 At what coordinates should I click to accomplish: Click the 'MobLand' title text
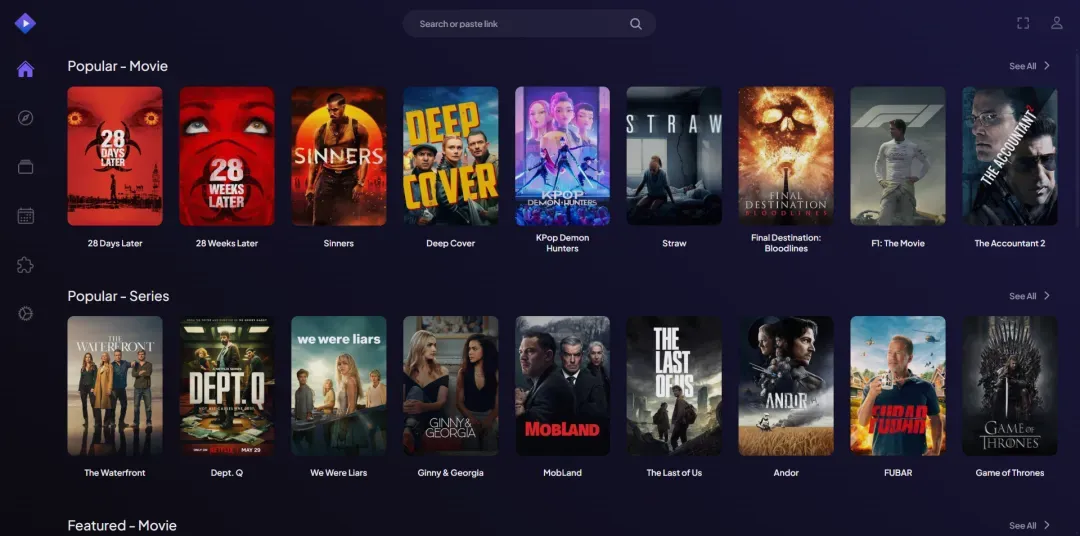point(563,473)
